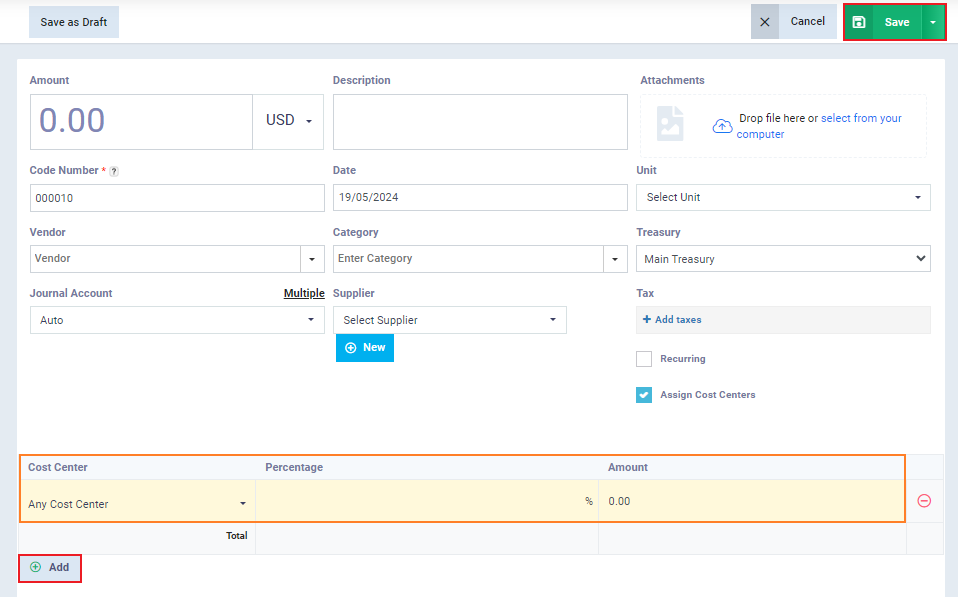Click the Cost Center column header
Screen dimensions: 958x597
pos(58,467)
